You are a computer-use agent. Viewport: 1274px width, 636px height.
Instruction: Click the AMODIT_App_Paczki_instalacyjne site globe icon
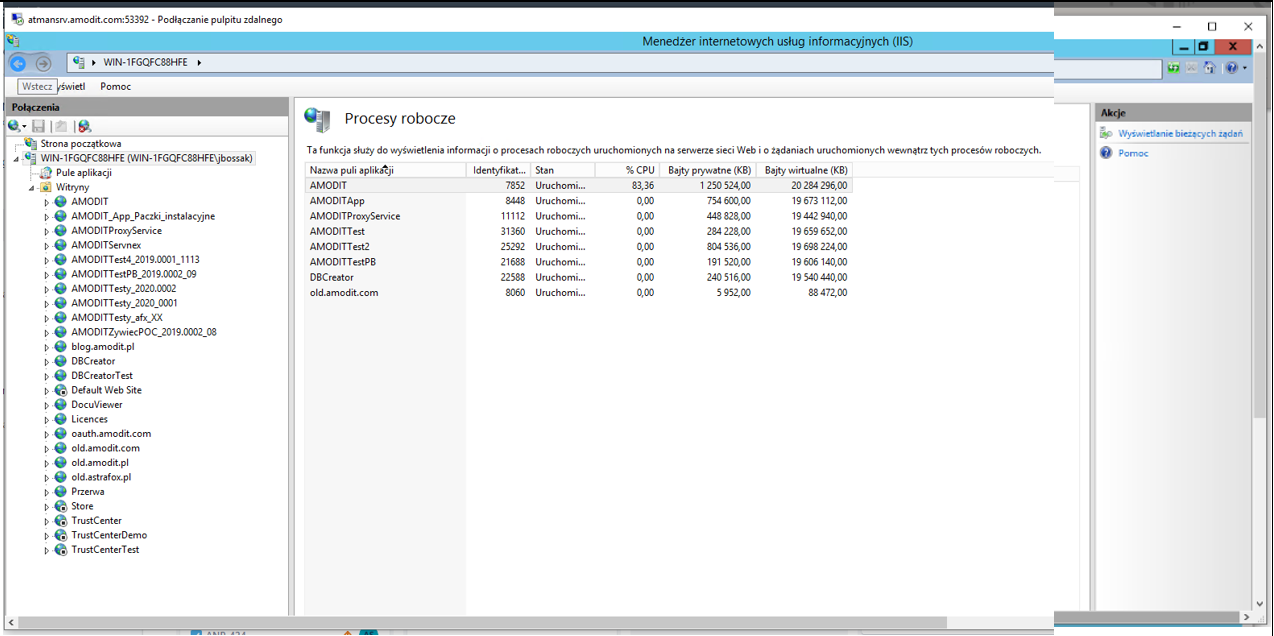coord(61,216)
